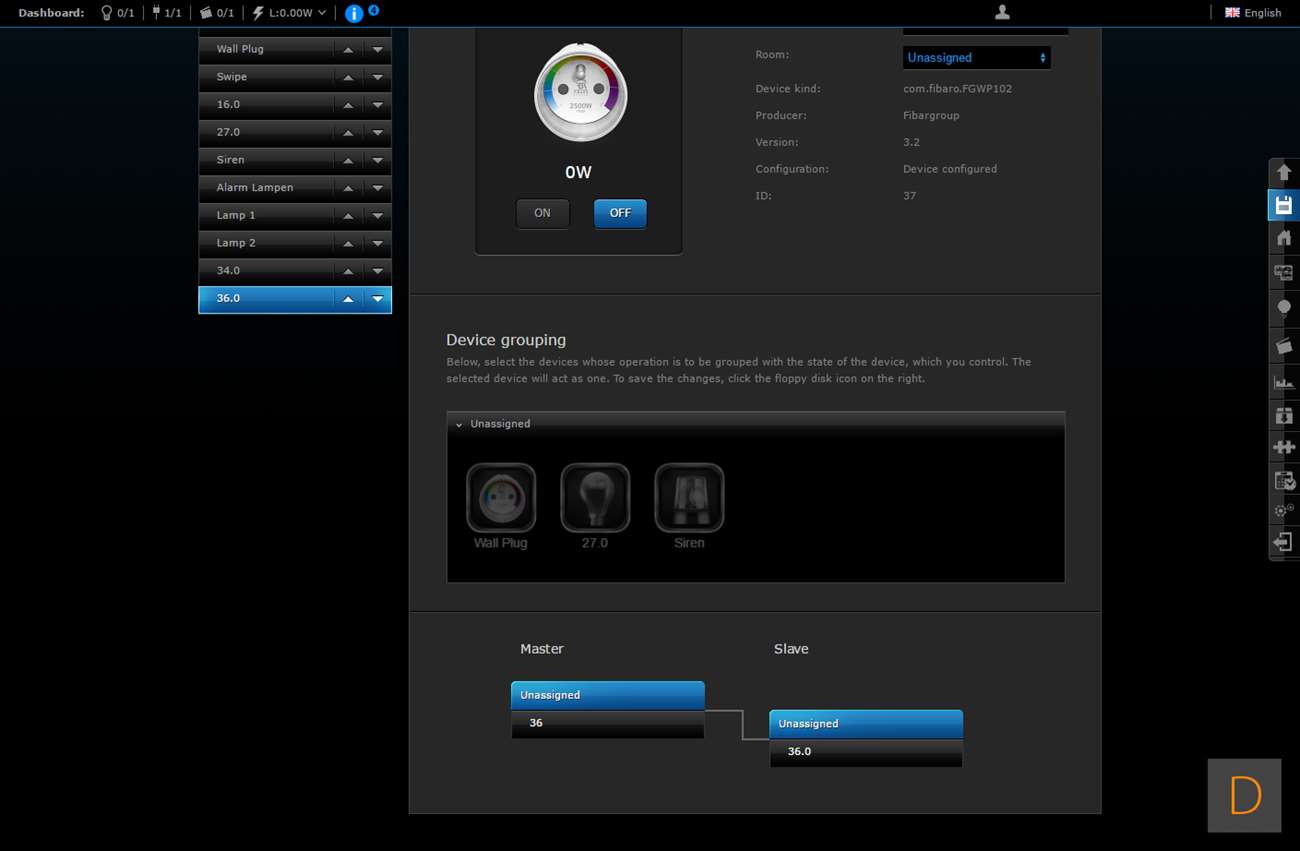The image size is (1300, 851).
Task: Open the plugins puzzle piece icon
Action: tap(1284, 448)
